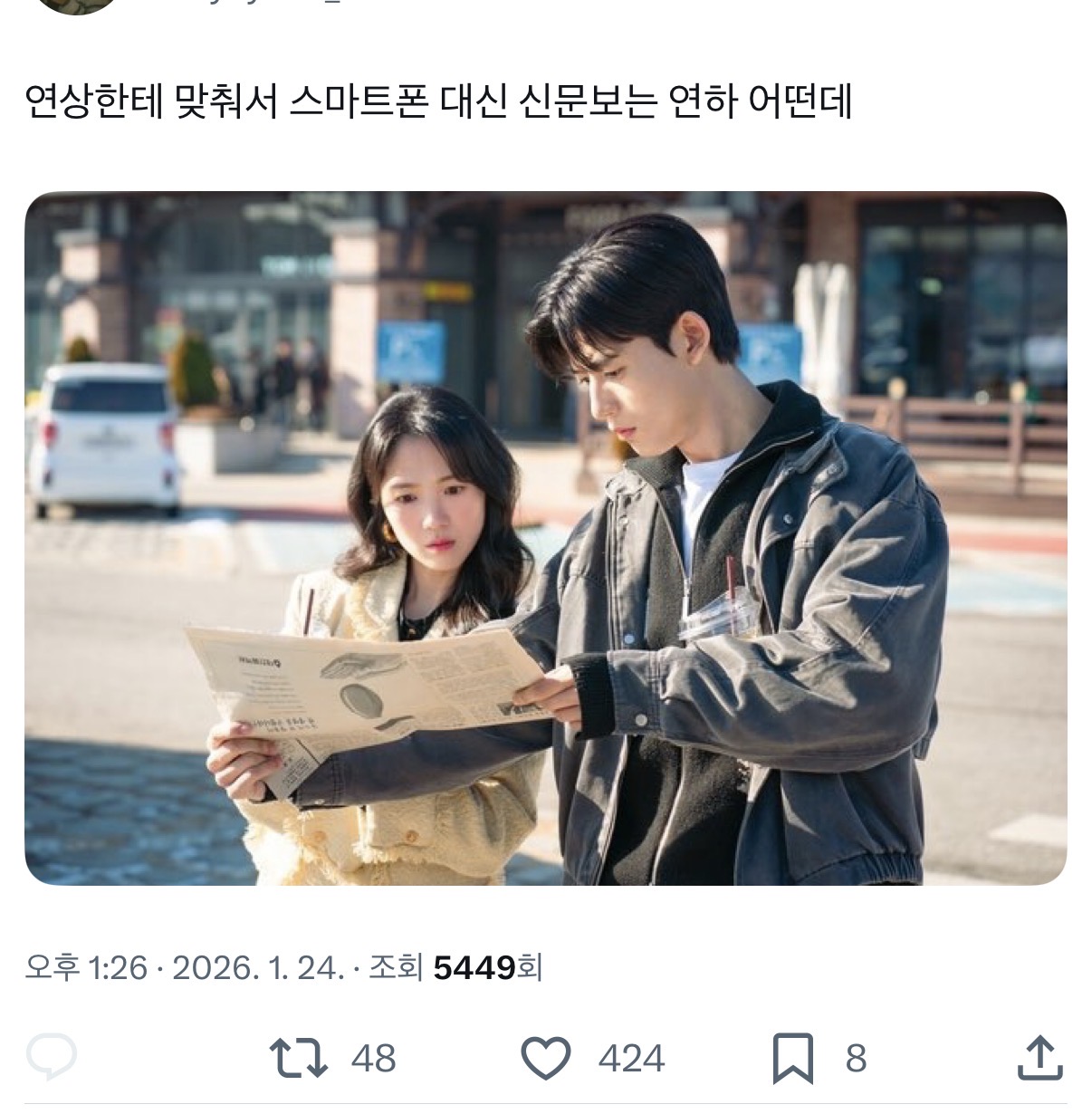1092x1114 pixels.
Task: Open the attached photo of the couple
Action: click(x=545, y=538)
